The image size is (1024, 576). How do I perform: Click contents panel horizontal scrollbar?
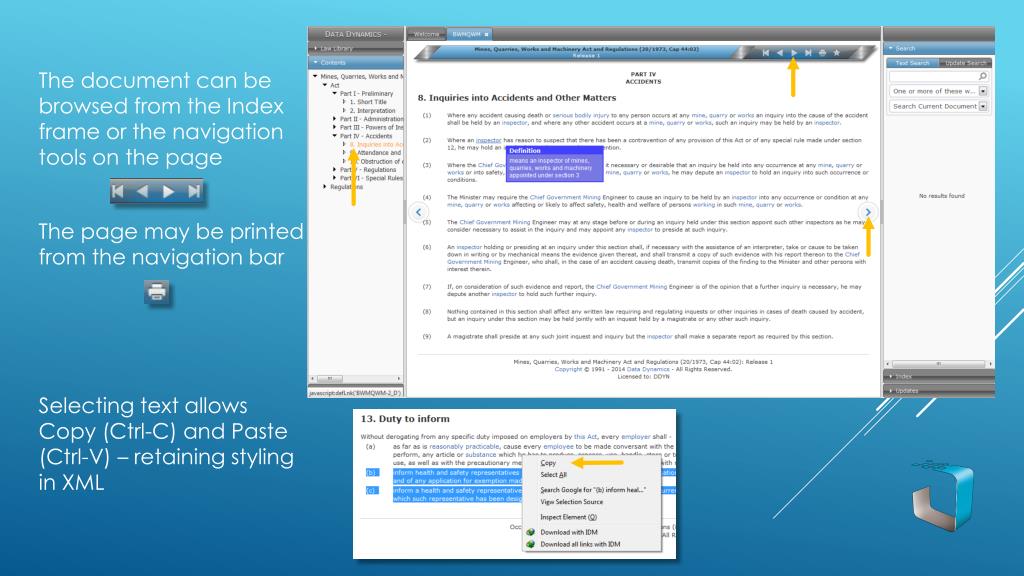356,378
